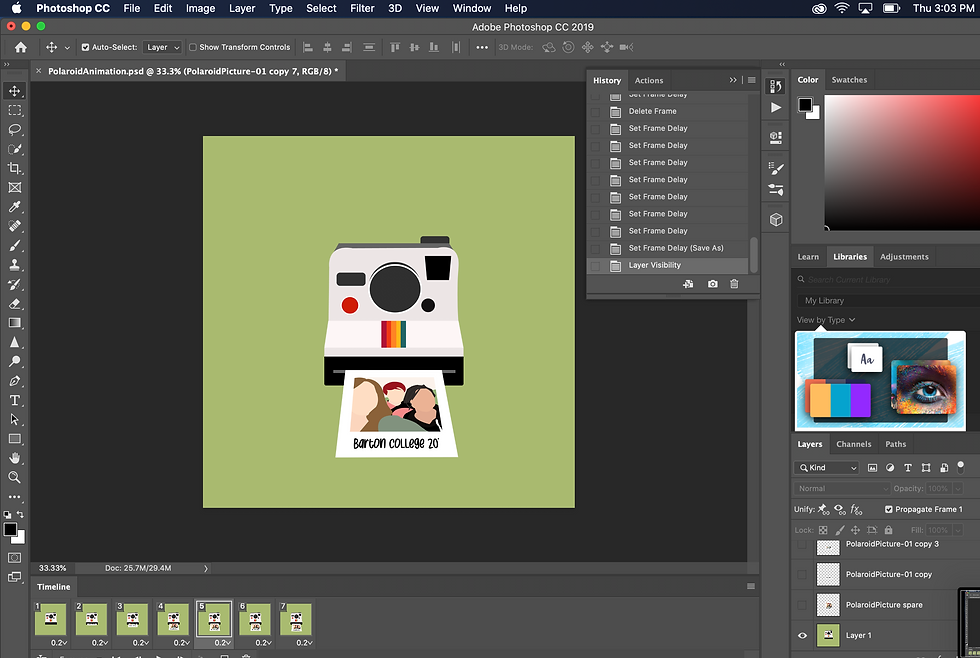Enable Show Transform Controls checkbox

[193, 47]
